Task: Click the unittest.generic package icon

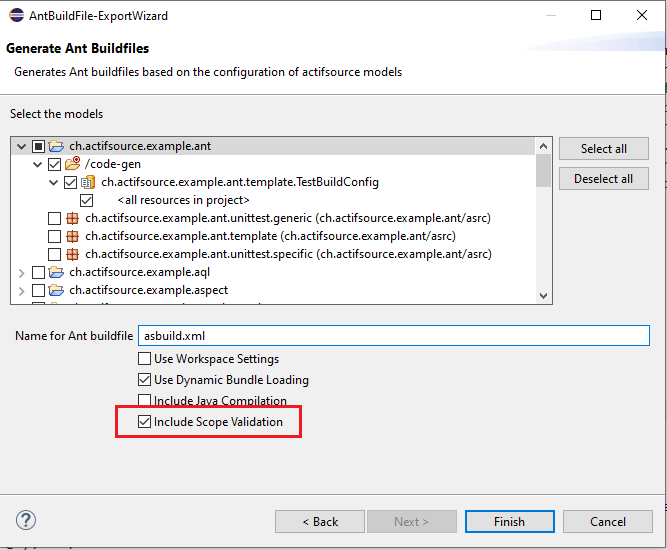Action: point(72,218)
